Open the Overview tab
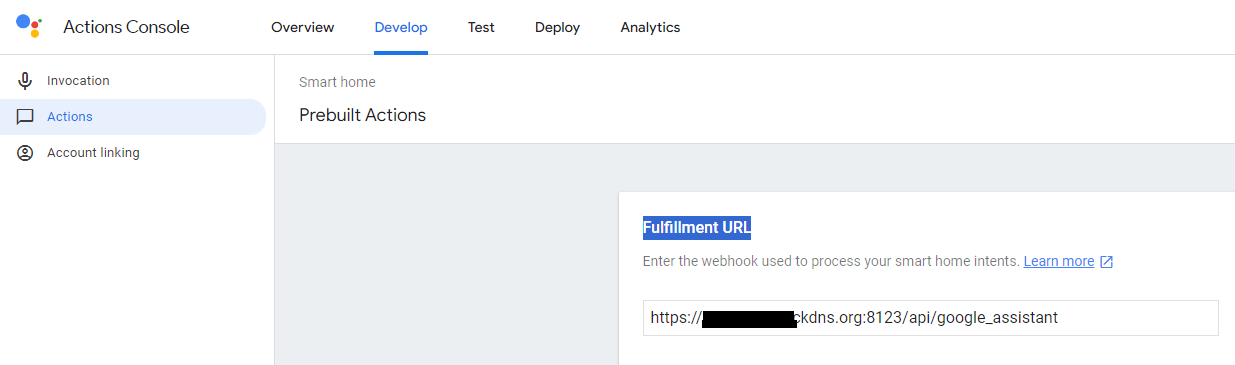The height and width of the screenshot is (365, 1235). tap(302, 27)
